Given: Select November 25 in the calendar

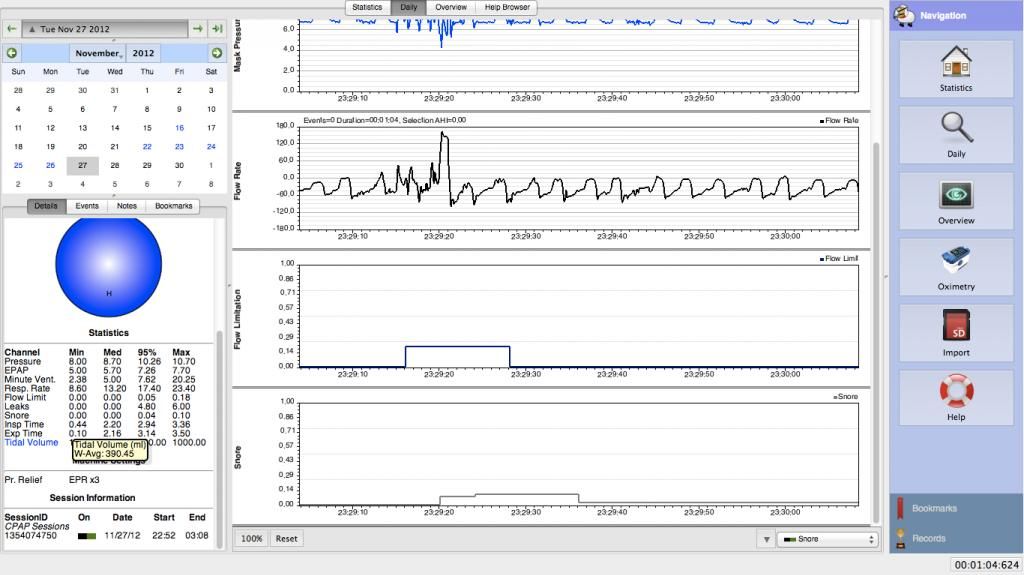Looking at the screenshot, I should point(18,165).
